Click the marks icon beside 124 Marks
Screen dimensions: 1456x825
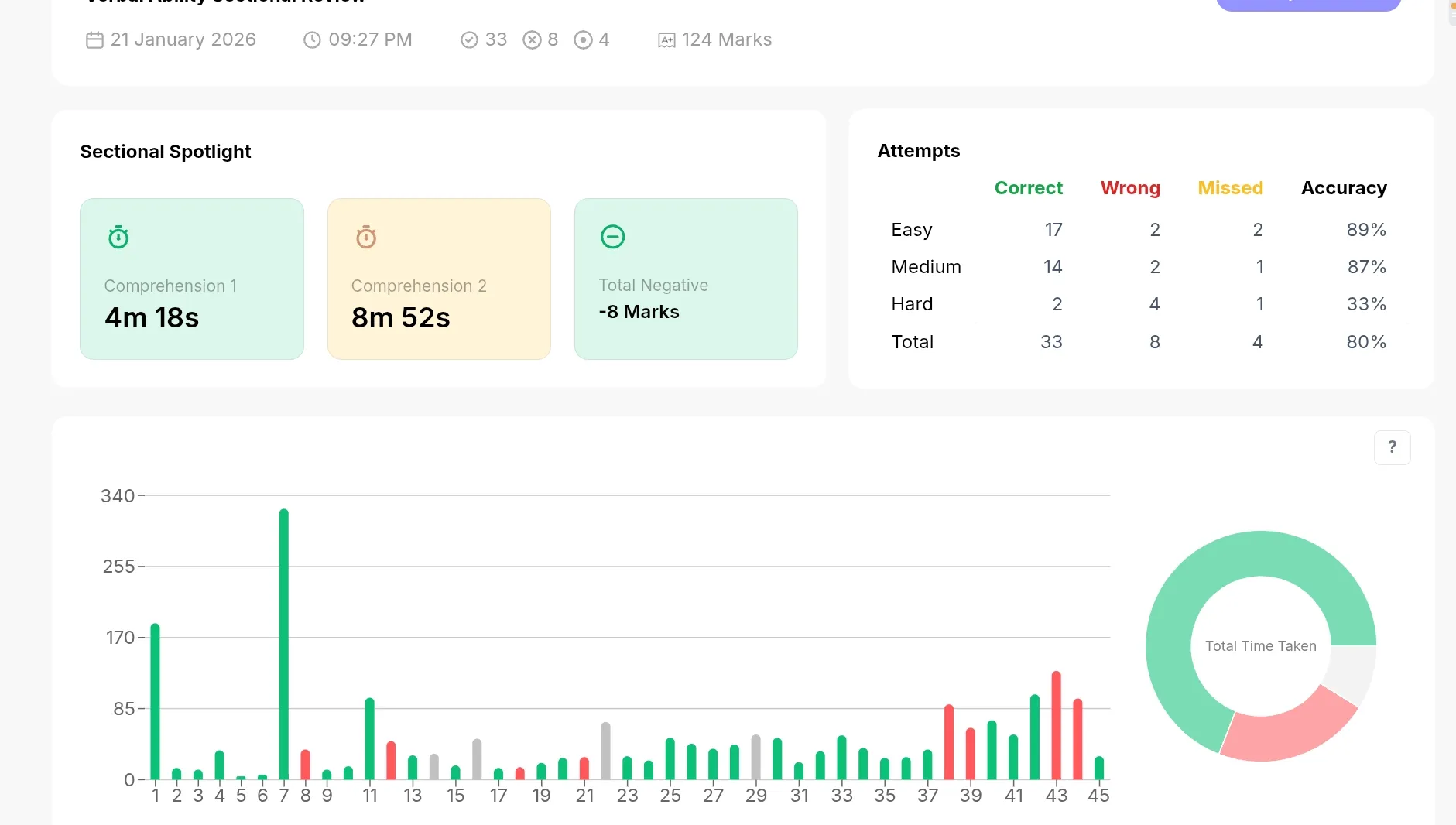point(666,40)
